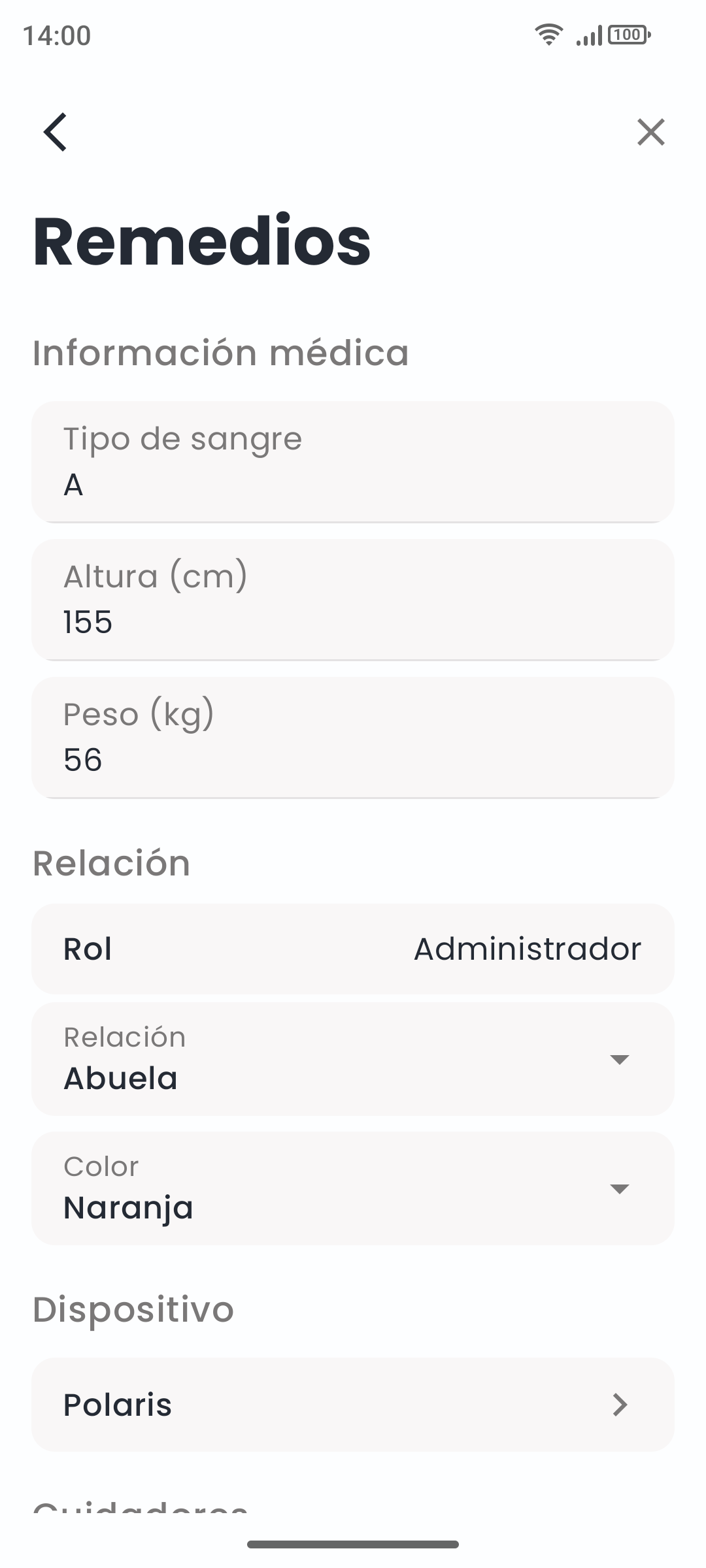This screenshot has width=706, height=1568.
Task: Expand the Color dropdown arrow
Action: [619, 1188]
